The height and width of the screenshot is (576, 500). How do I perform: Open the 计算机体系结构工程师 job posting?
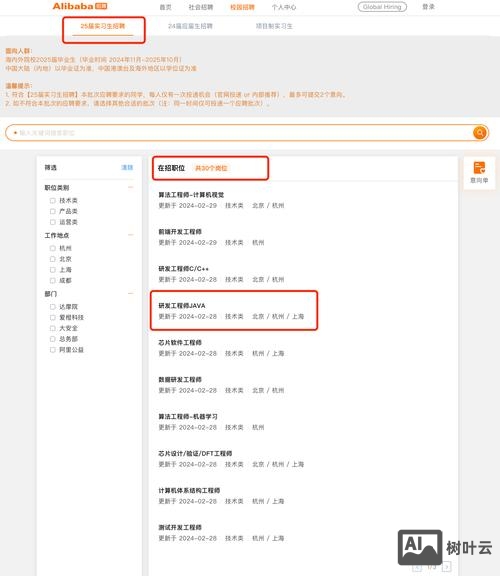tap(189, 490)
